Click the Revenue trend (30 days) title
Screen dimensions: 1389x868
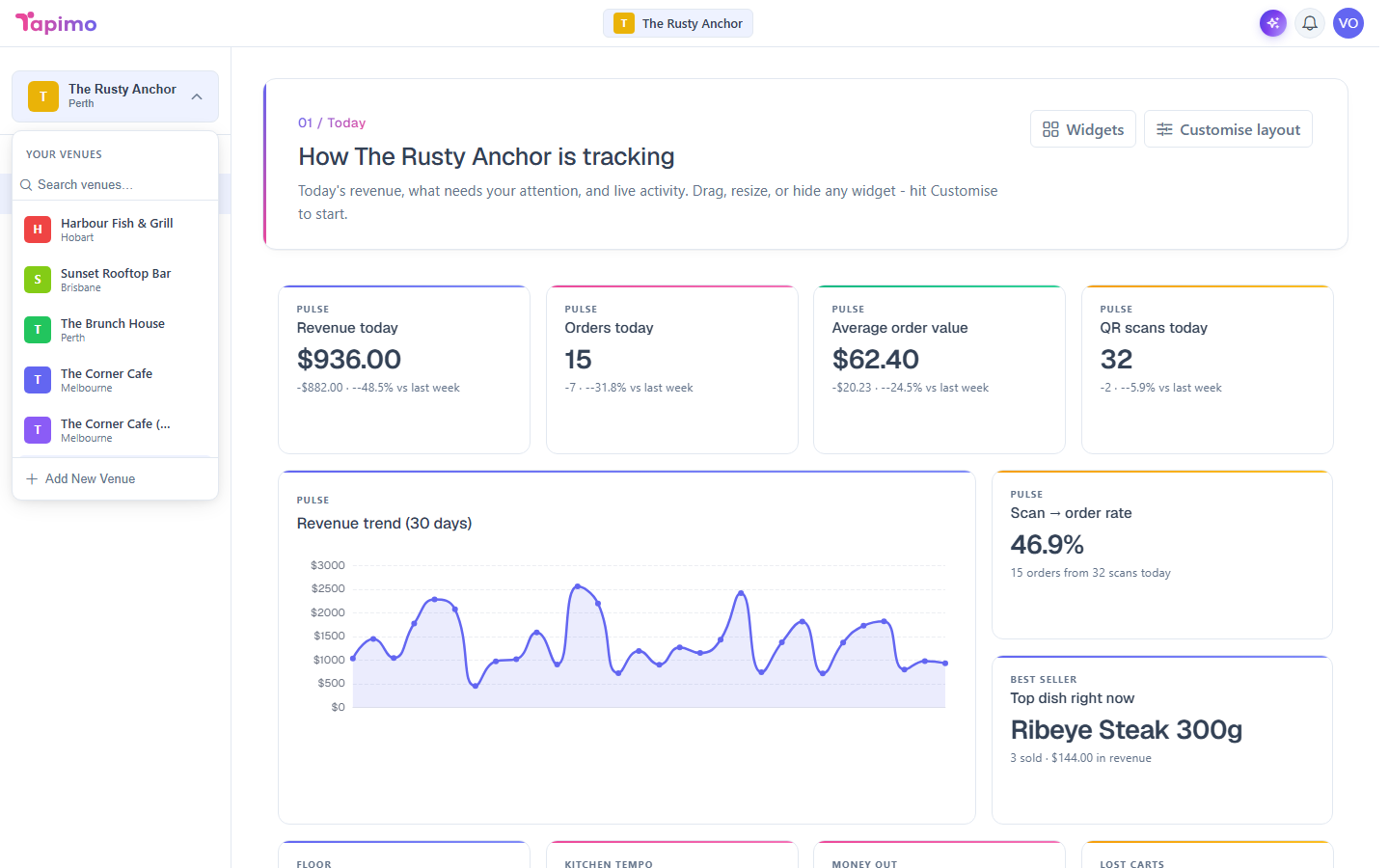point(385,524)
